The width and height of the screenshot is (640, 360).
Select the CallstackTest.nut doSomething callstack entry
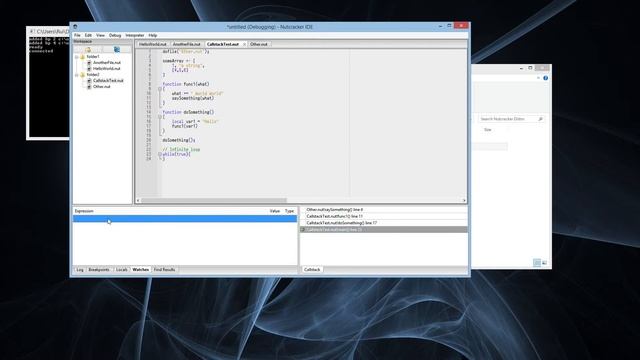click(384, 223)
